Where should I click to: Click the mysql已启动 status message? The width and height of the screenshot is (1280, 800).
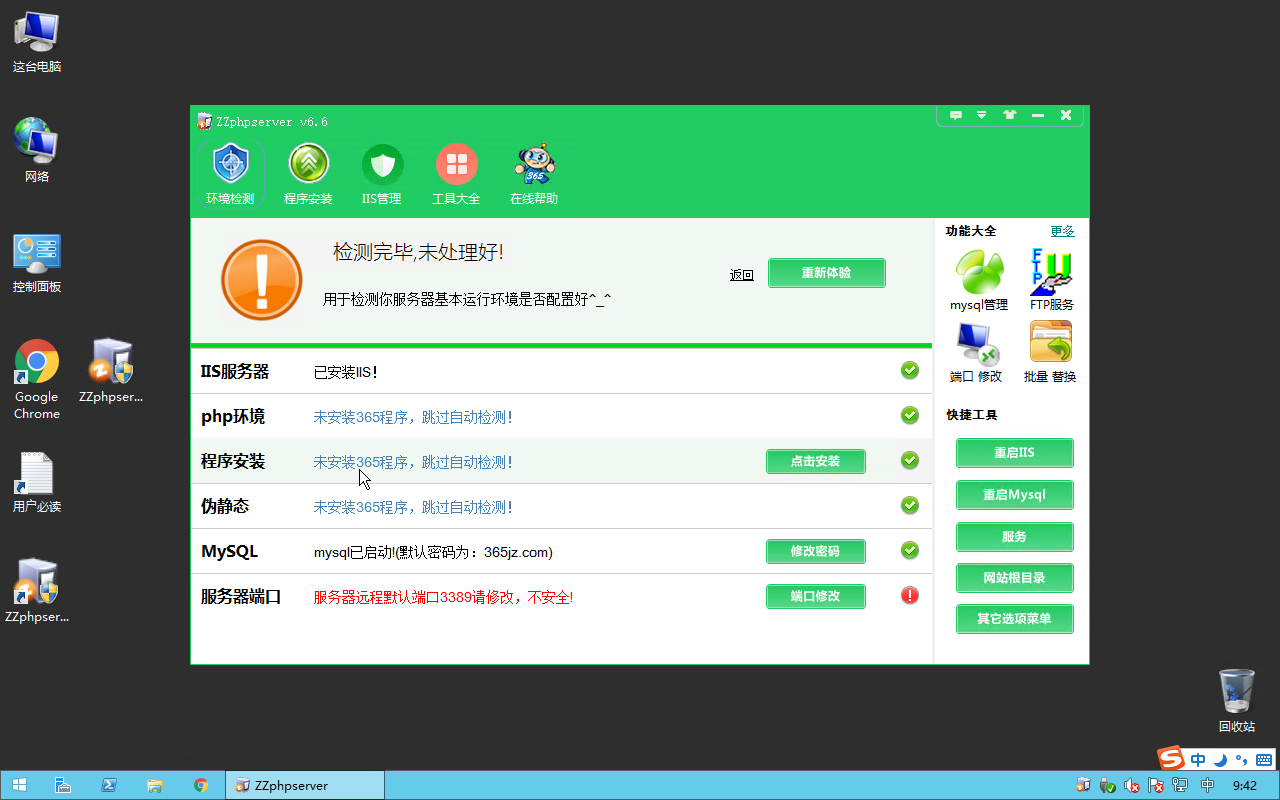coord(433,552)
